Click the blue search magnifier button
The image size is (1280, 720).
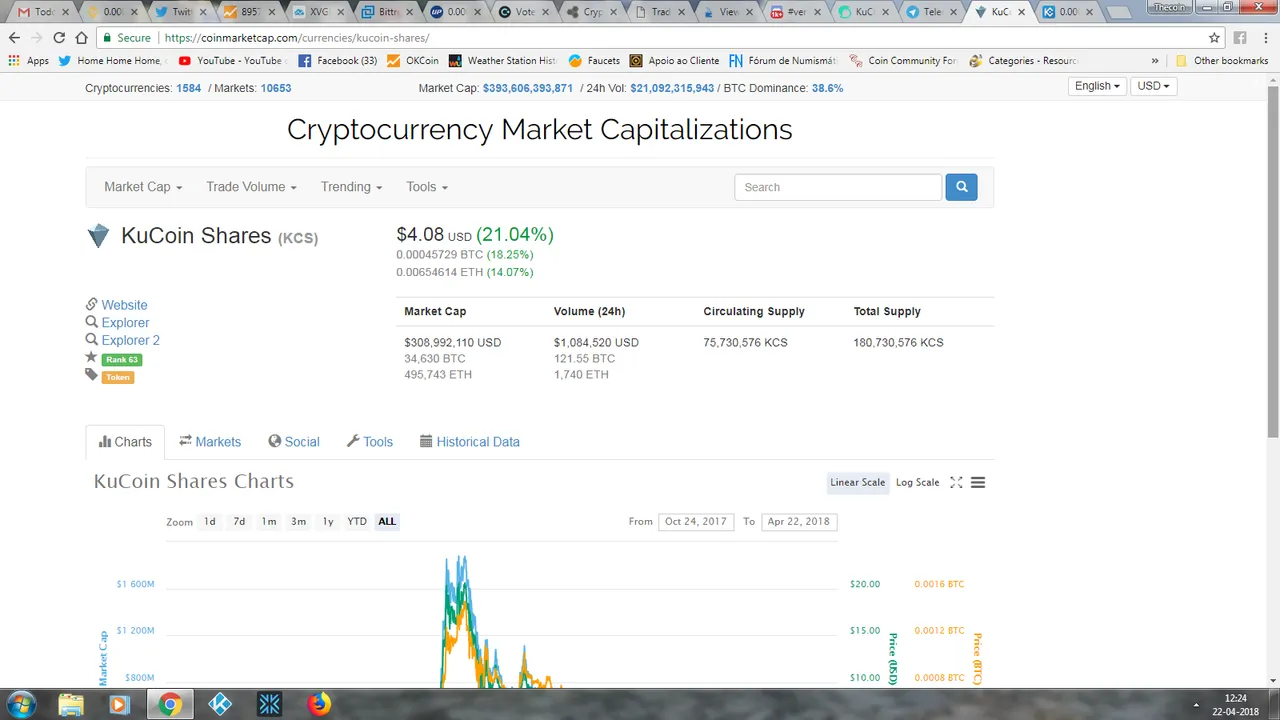coord(961,187)
